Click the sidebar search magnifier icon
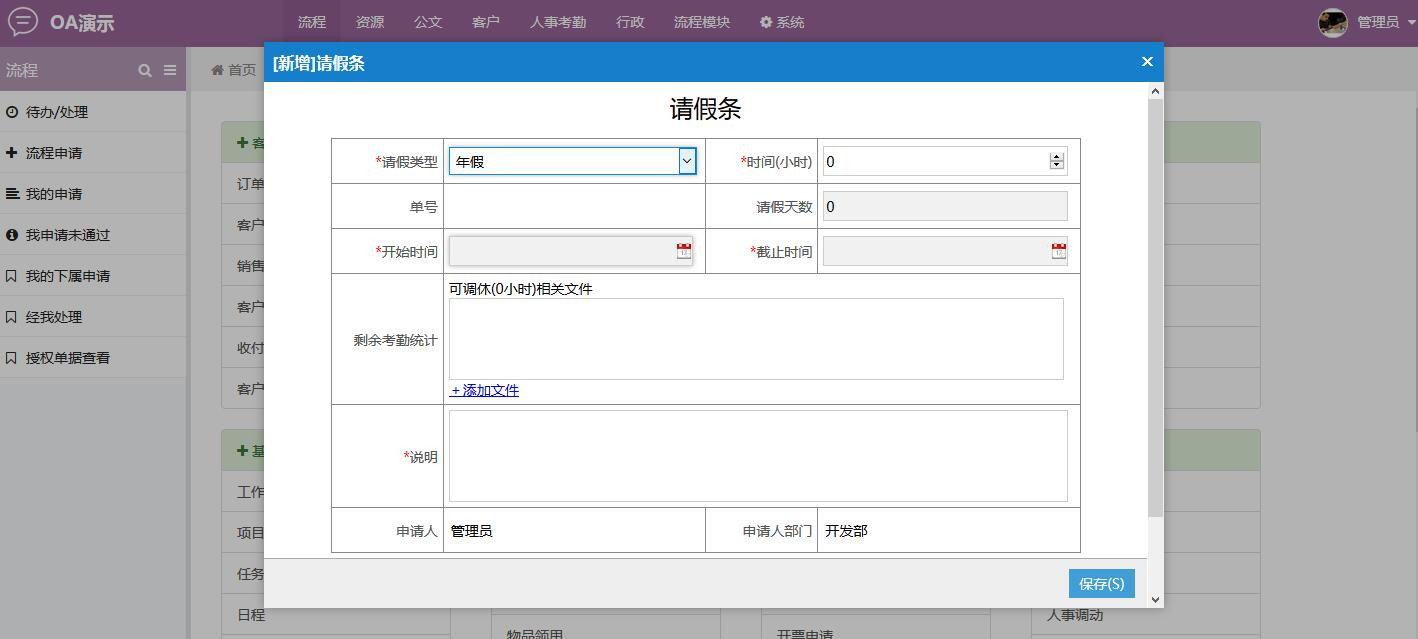The width and height of the screenshot is (1418, 639). [x=145, y=70]
